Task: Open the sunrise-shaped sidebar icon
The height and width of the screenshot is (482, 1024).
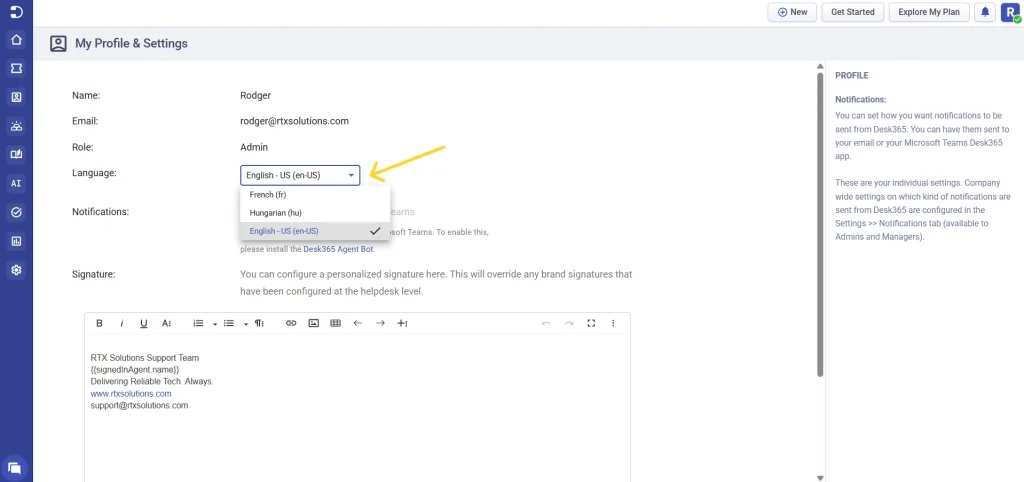Action: (x=16, y=126)
